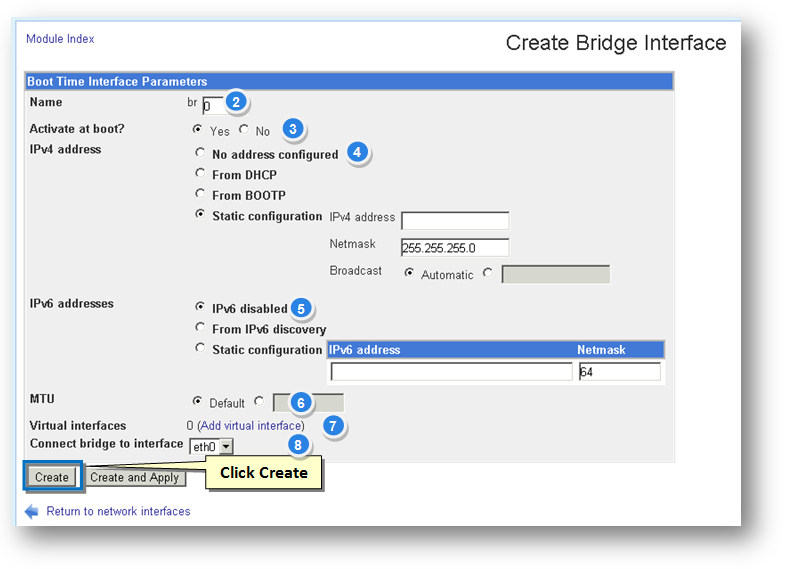The image size is (787, 569).
Task: Click the bridge Name input field
Action: 212,104
